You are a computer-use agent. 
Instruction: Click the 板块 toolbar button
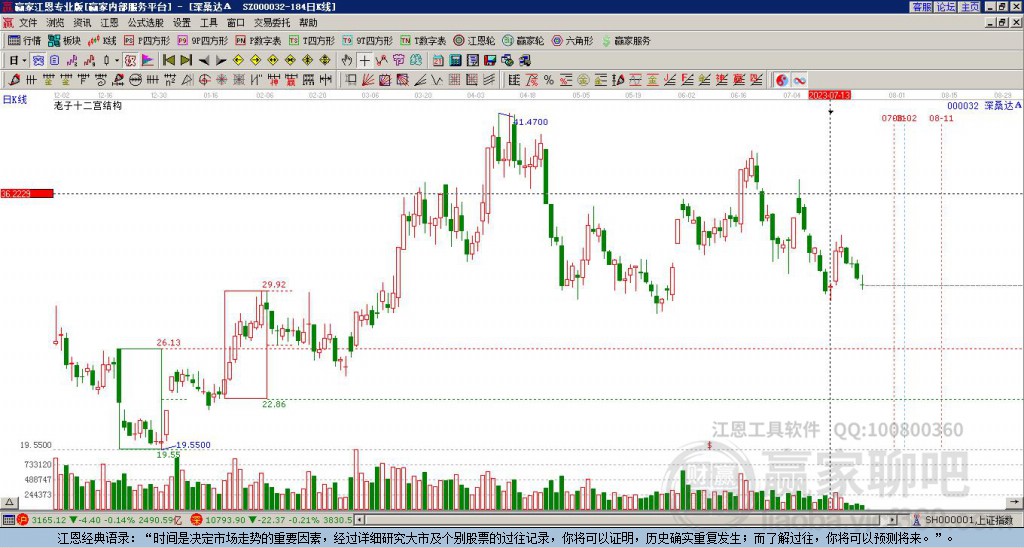pyautogui.click(x=64, y=40)
